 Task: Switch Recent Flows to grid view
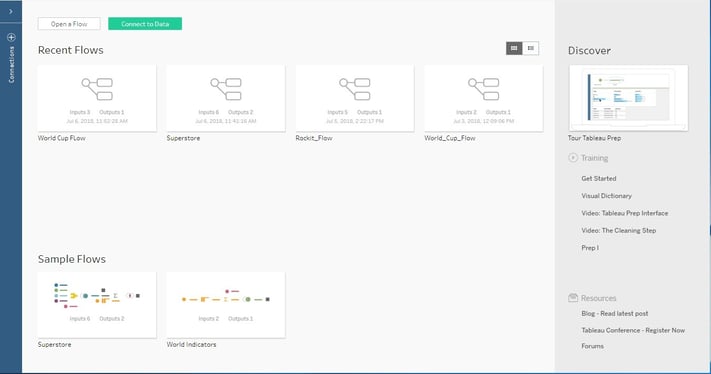514,48
